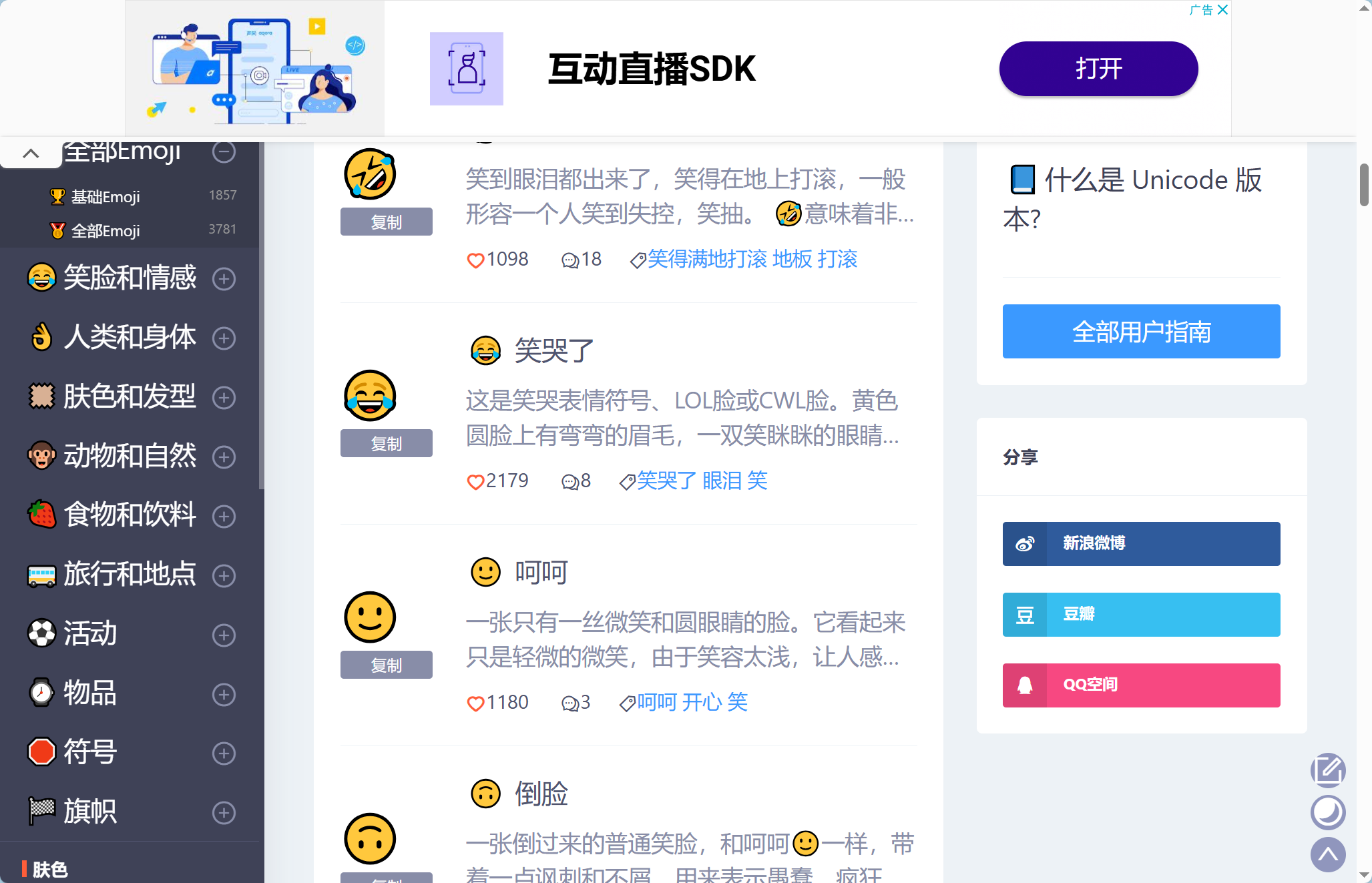Expand the 旗帜 category

(224, 812)
